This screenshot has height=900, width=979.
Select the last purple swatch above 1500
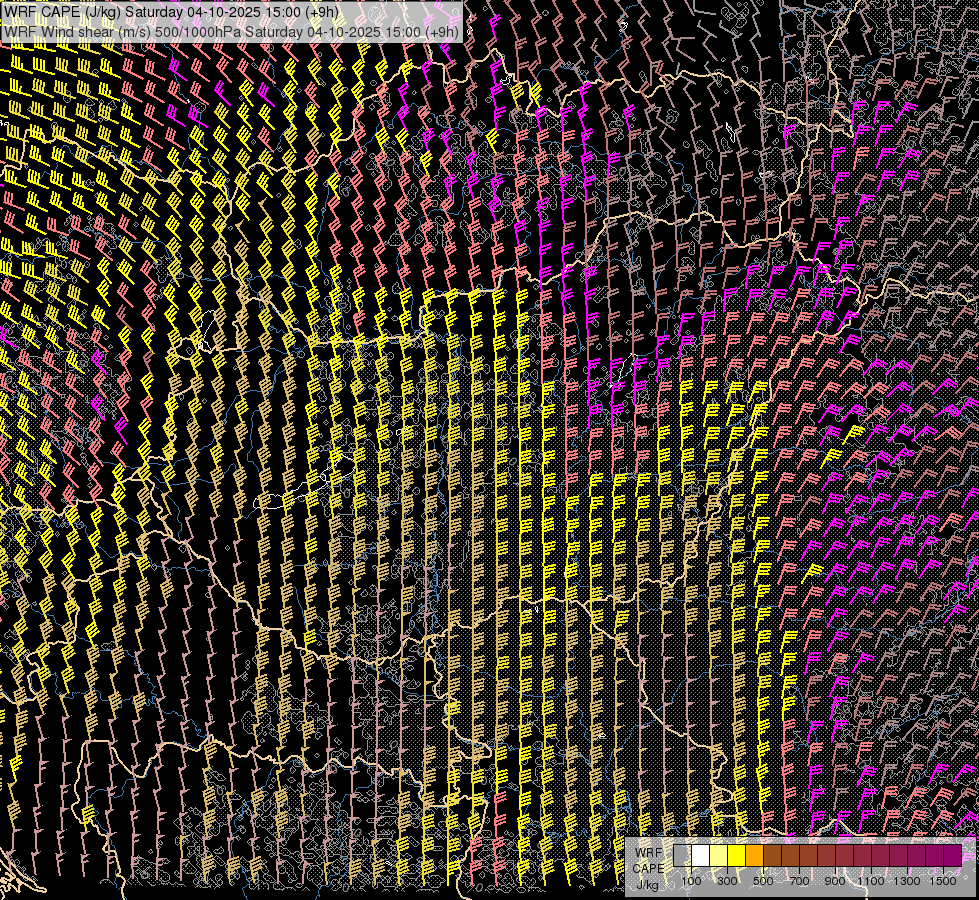pyautogui.click(x=953, y=856)
